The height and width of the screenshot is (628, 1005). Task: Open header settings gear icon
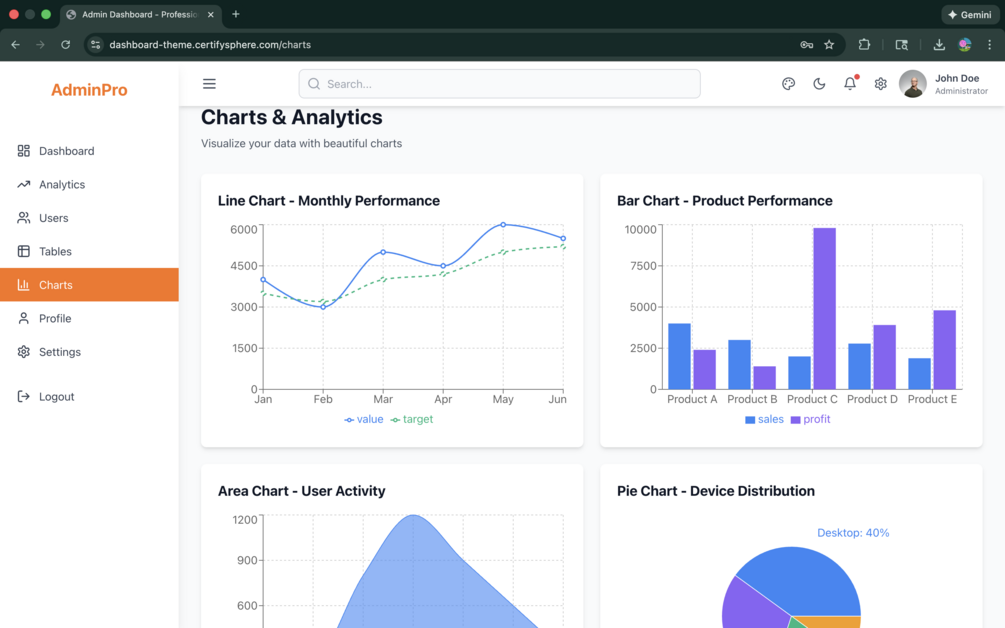(x=881, y=84)
